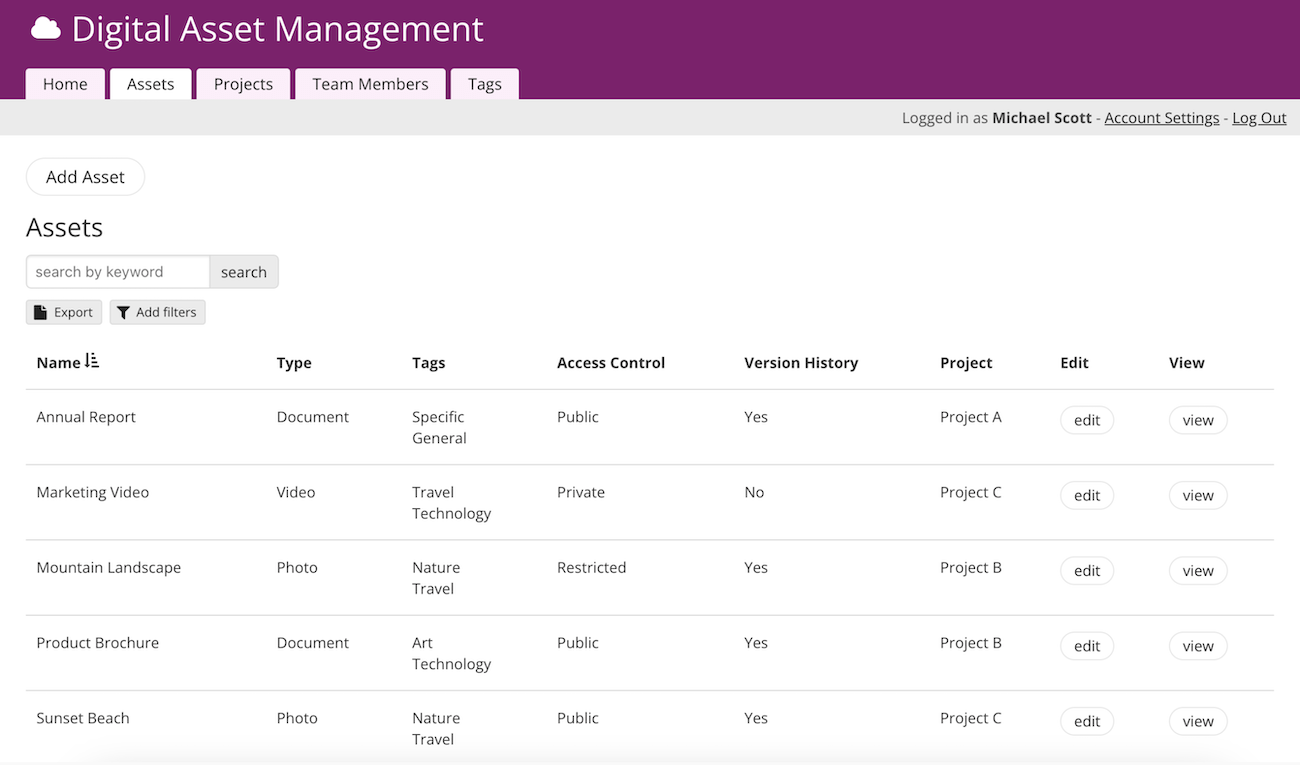Click the Type column header
The height and width of the screenshot is (765, 1300).
(294, 363)
